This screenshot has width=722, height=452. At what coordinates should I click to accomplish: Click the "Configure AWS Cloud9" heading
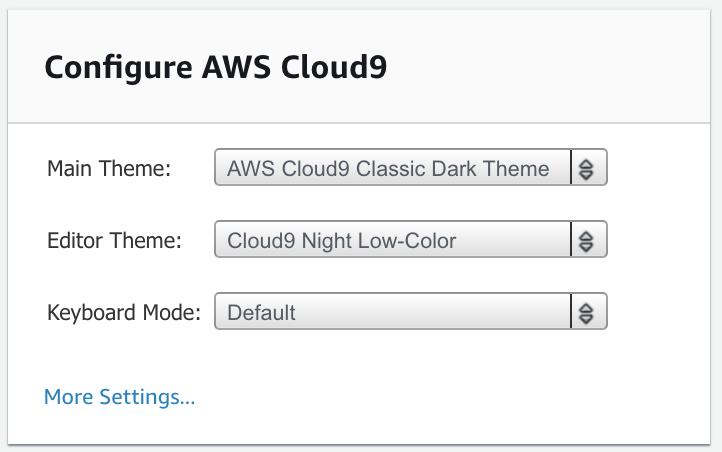pyautogui.click(x=216, y=68)
